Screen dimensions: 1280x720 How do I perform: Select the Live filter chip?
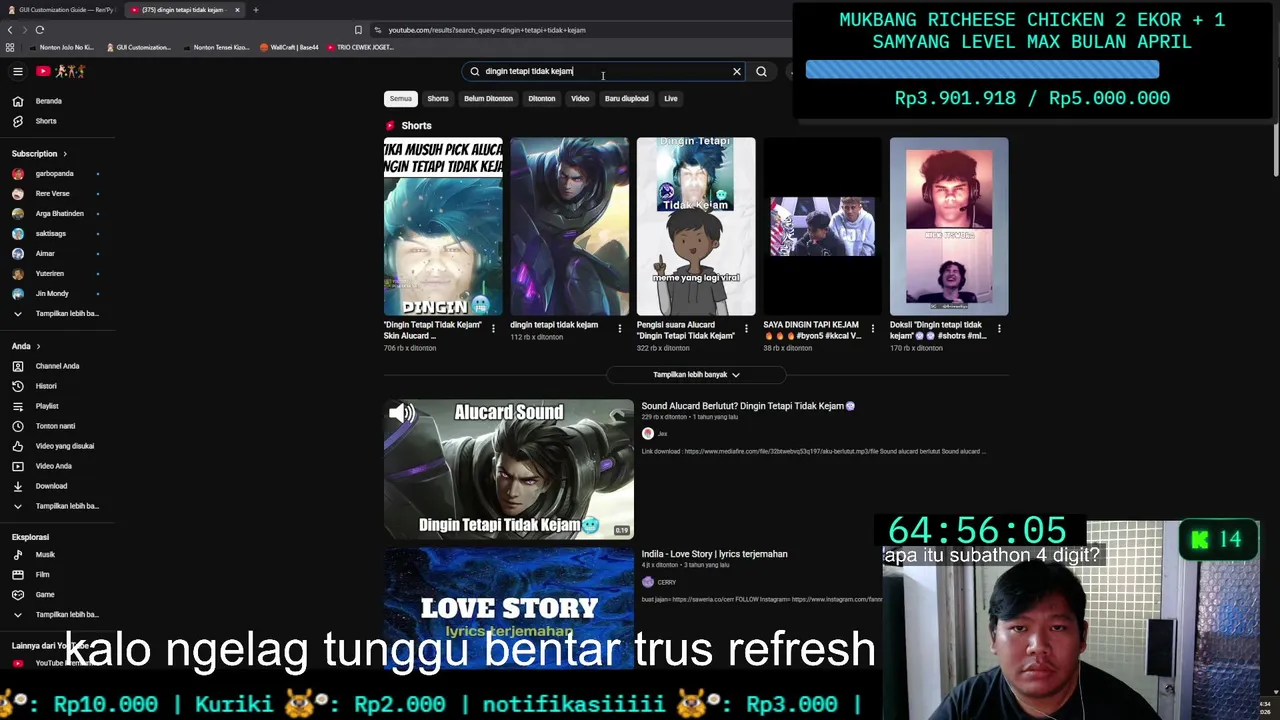(671, 99)
